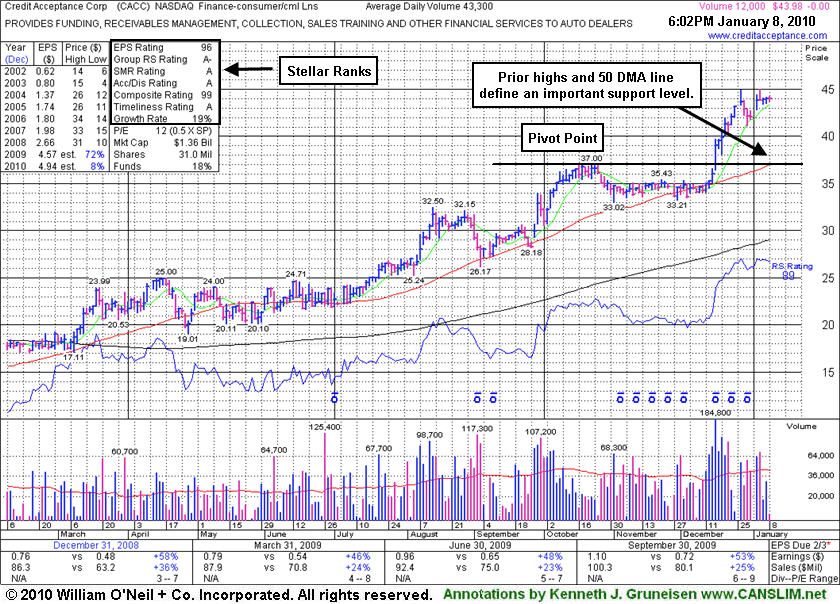Click the $43.98 last price readout

[786, 6]
